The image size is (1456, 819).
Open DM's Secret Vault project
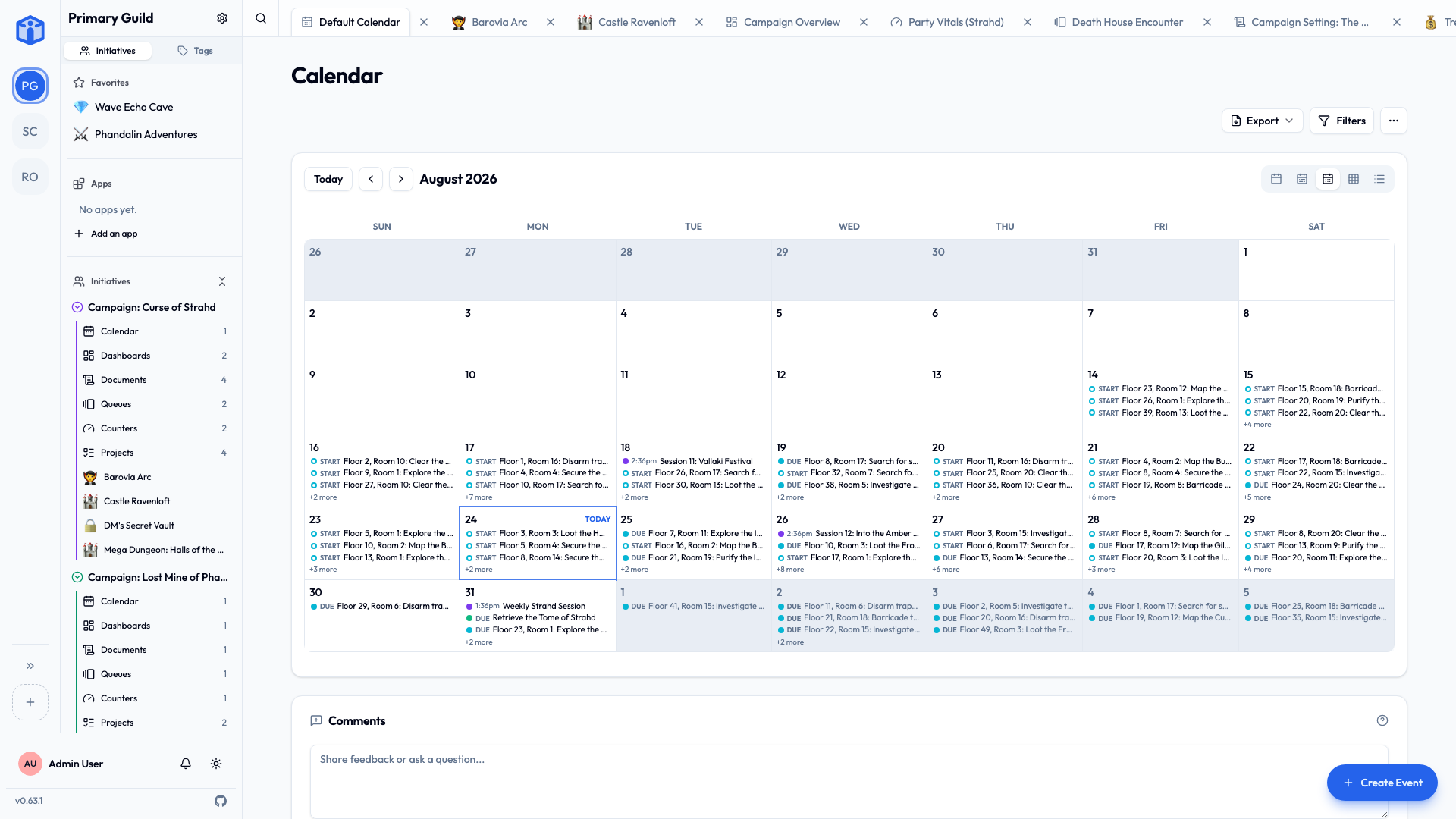tap(155, 526)
